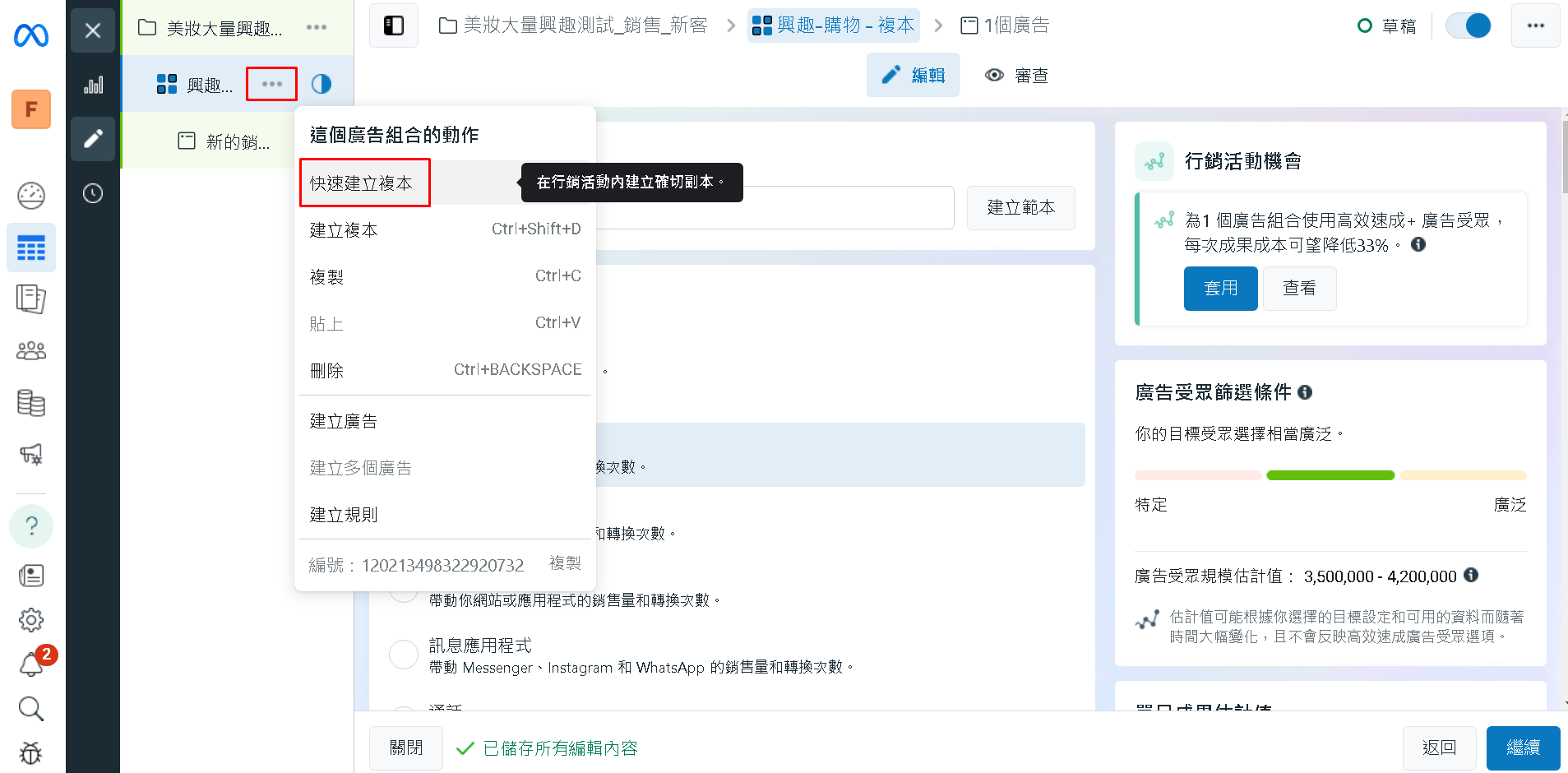Toggle the ad set on/off switch

pyautogui.click(x=1469, y=25)
